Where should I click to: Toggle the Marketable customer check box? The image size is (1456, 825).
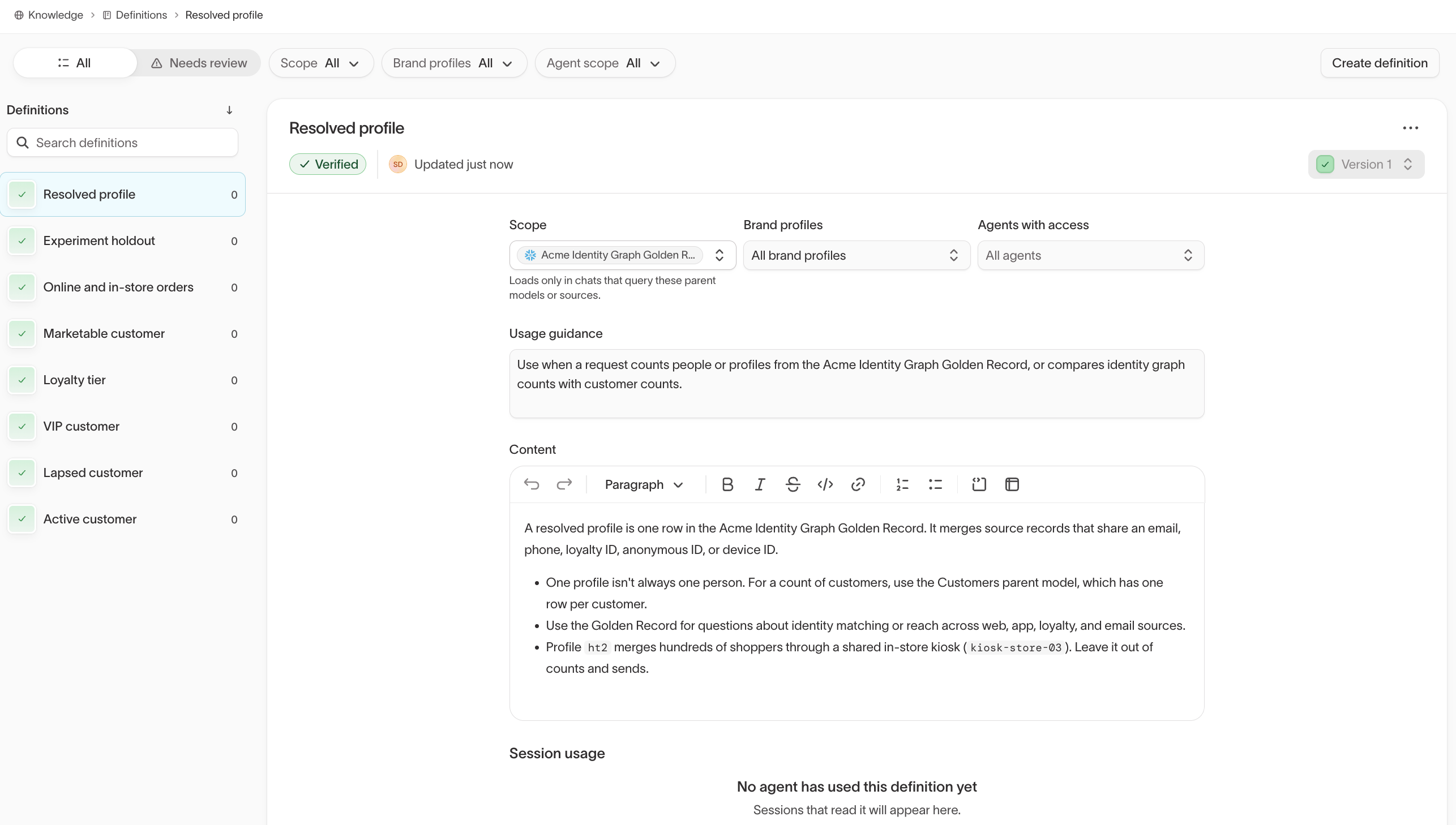click(22, 334)
